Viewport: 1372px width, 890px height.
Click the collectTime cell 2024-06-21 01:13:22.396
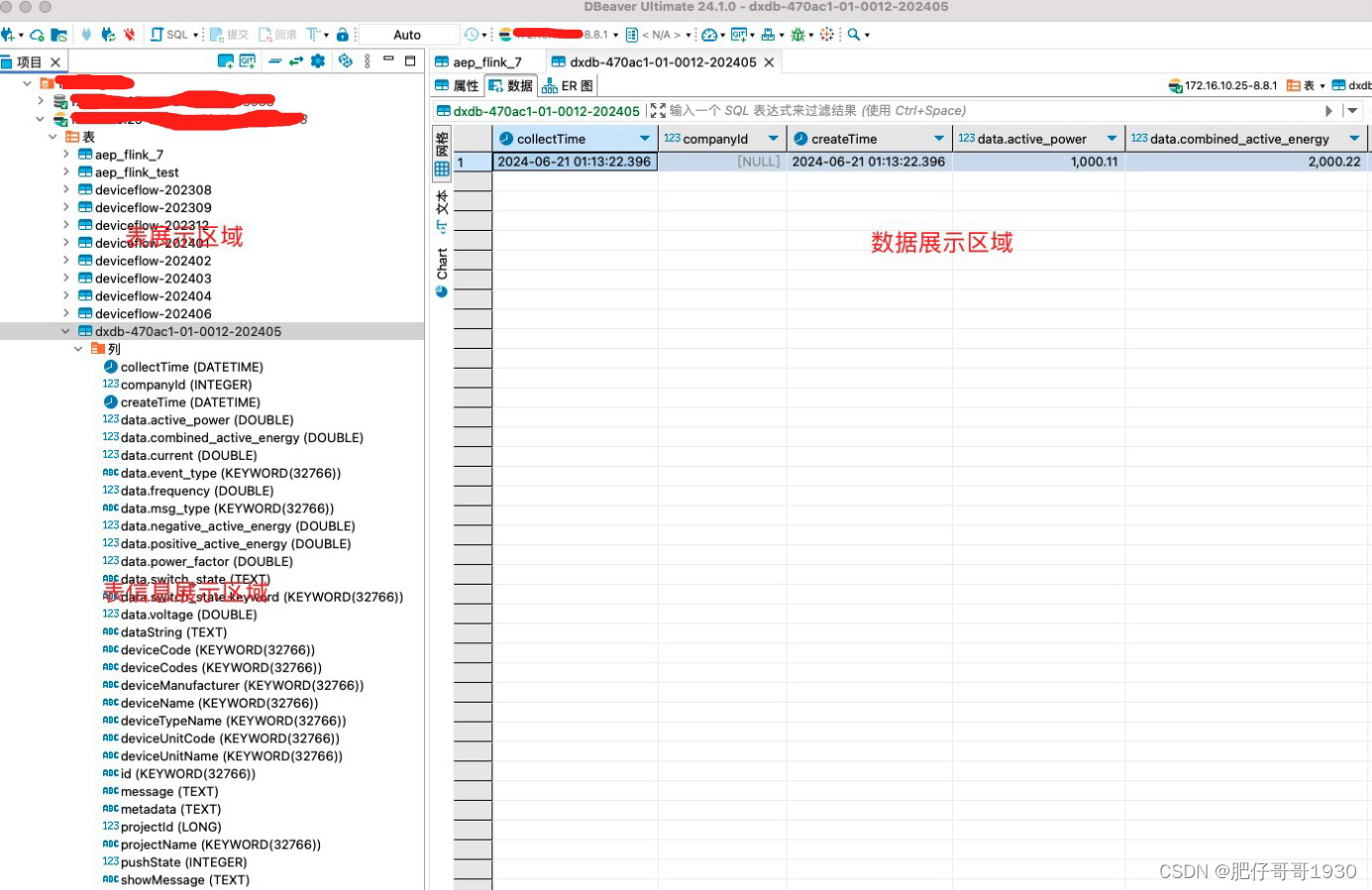tap(575, 162)
